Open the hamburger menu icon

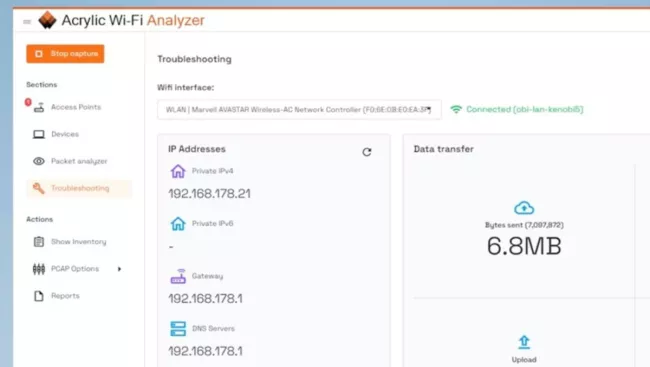point(27,22)
